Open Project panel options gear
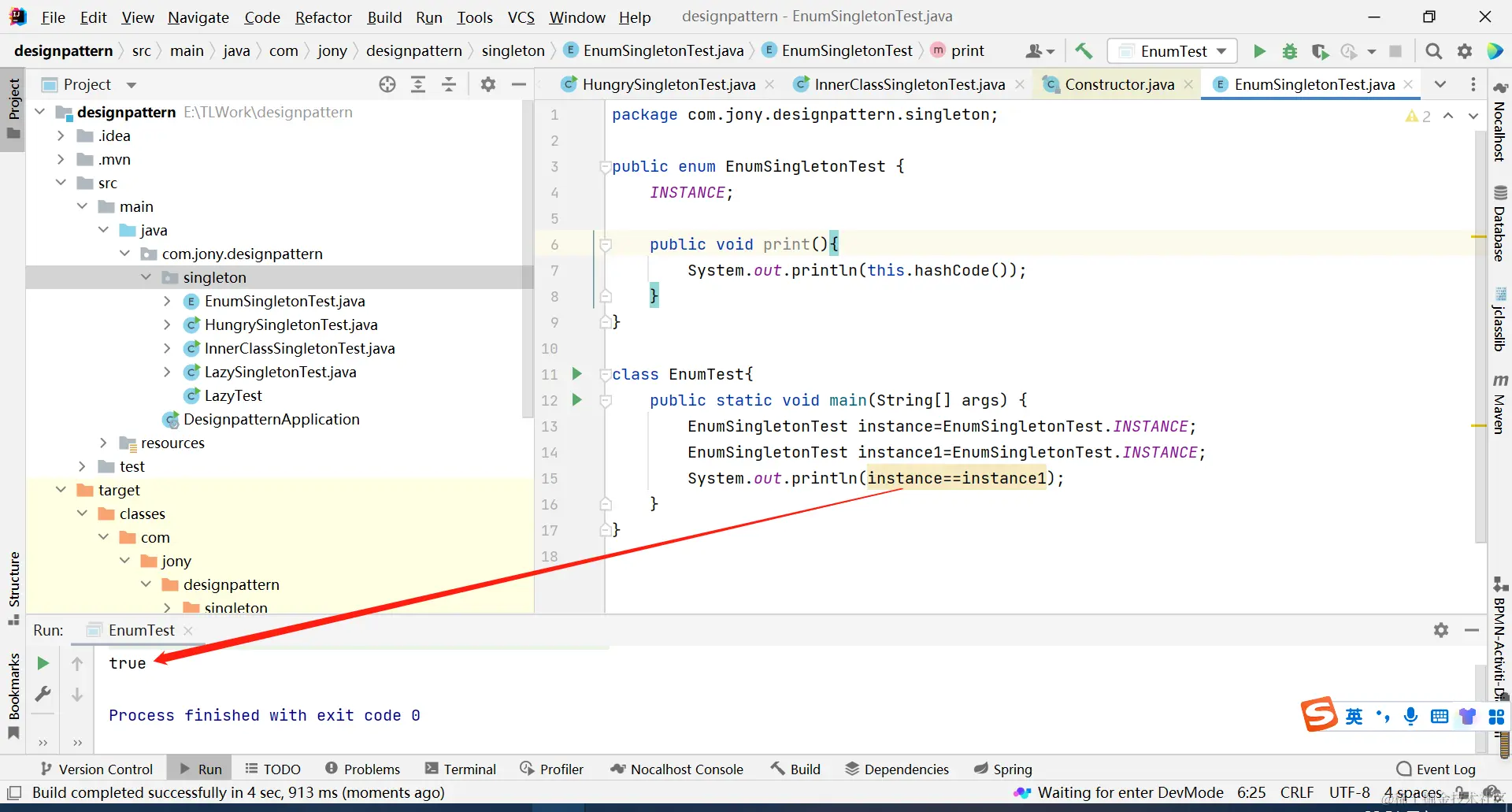The height and width of the screenshot is (812, 1512). pyautogui.click(x=488, y=84)
